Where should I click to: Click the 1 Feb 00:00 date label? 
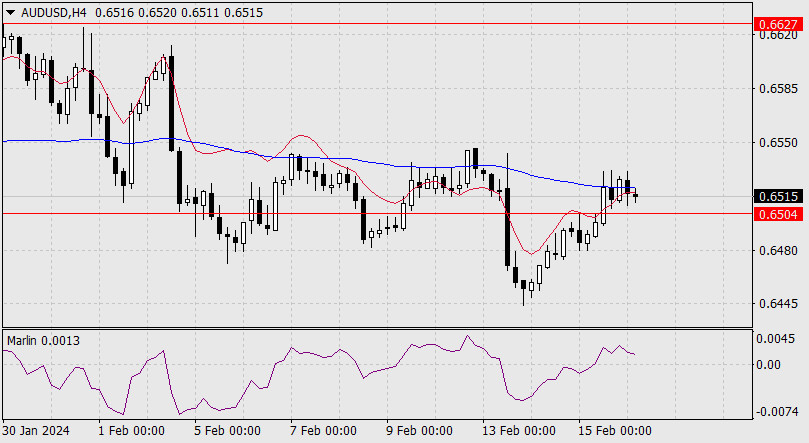point(131,431)
